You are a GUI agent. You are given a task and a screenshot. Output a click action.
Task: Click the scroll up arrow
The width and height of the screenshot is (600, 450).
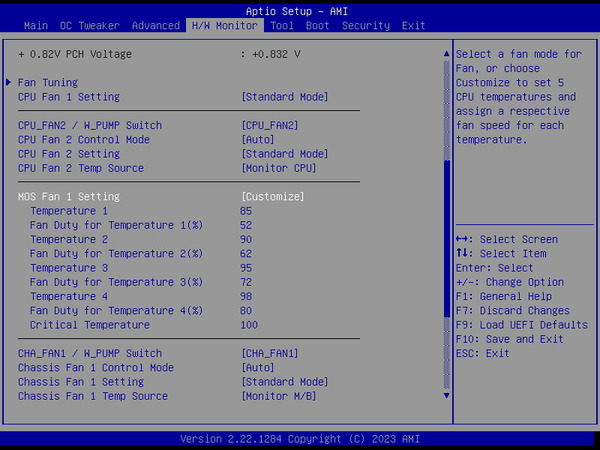[x=447, y=54]
